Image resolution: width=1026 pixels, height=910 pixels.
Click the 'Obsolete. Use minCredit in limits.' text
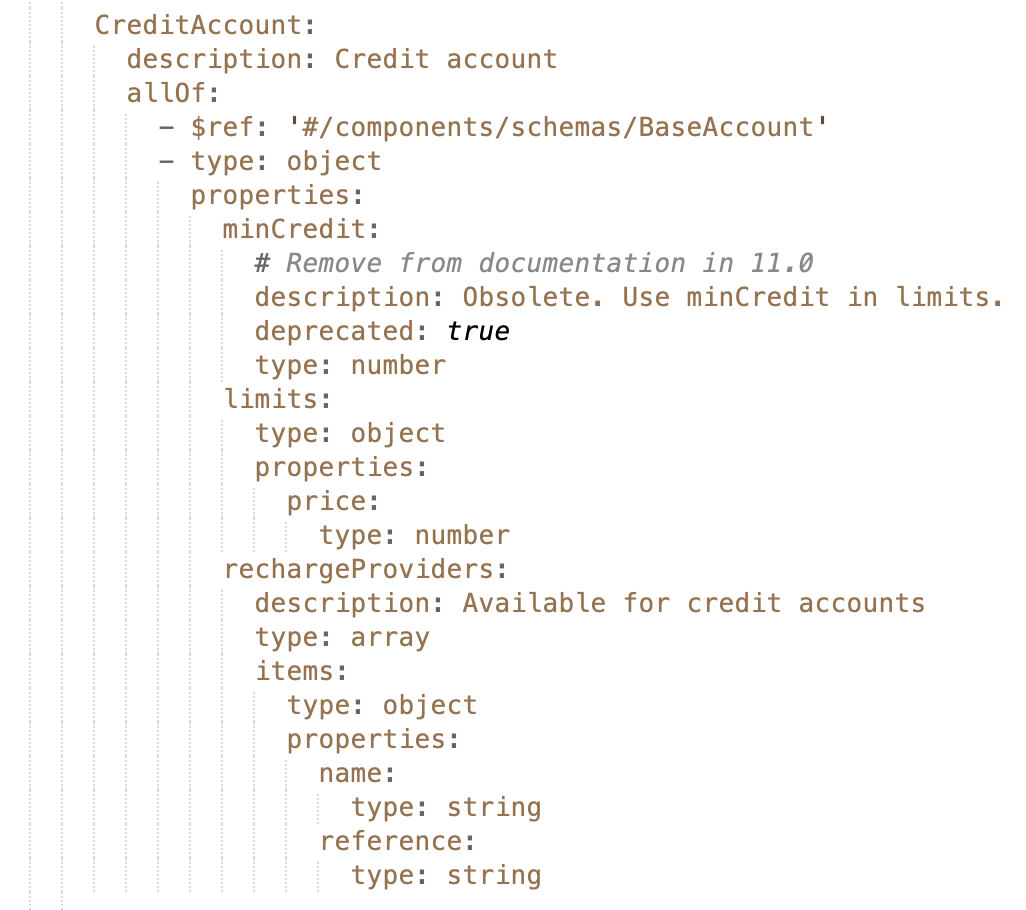coord(732,297)
